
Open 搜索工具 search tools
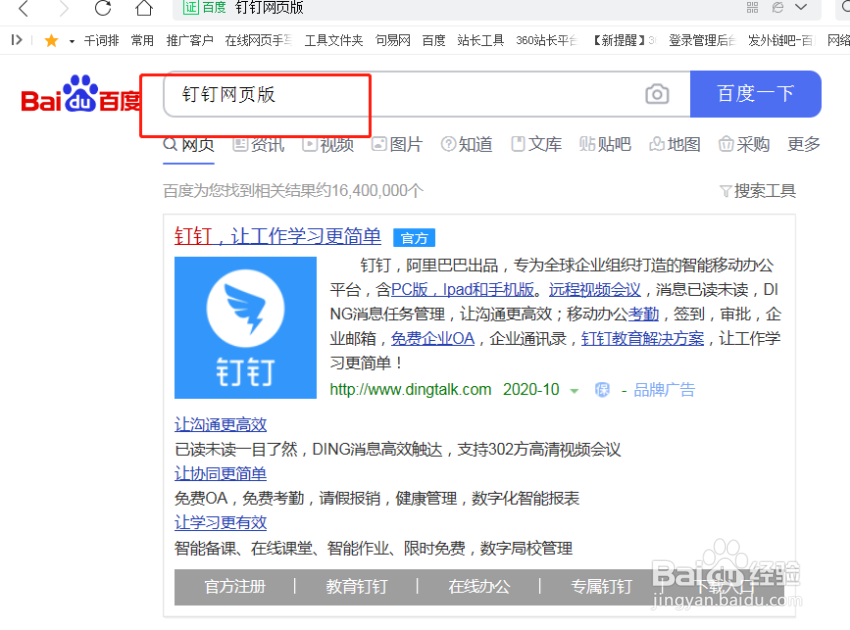[763, 190]
